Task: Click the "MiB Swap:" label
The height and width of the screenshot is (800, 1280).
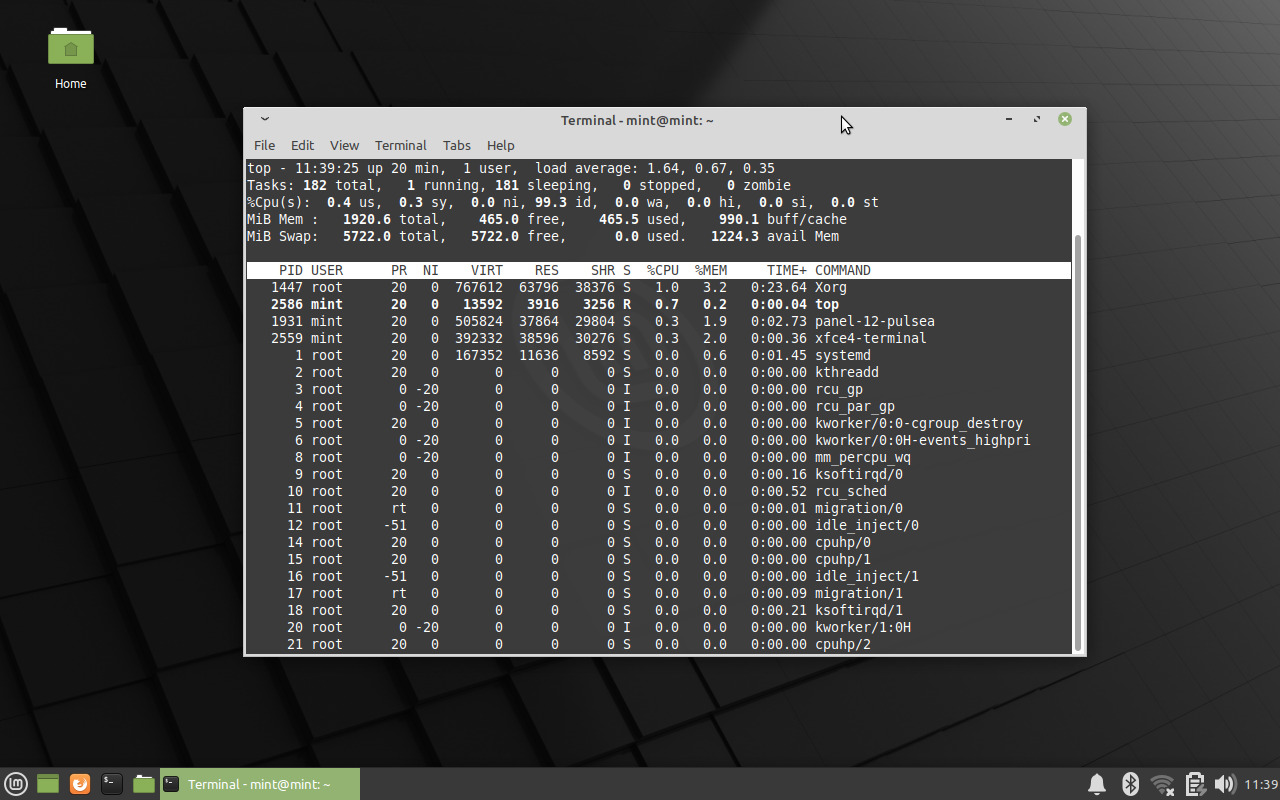Action: point(283,236)
